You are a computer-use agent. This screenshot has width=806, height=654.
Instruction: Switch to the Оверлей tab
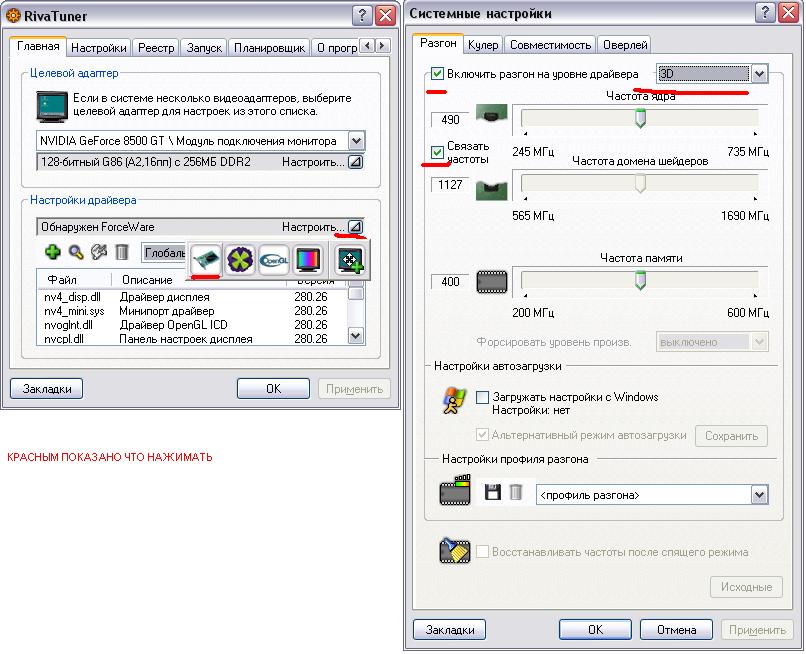(625, 45)
